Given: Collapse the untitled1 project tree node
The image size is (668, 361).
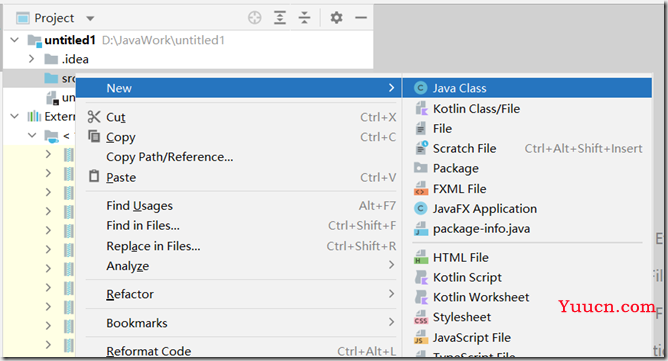Looking at the screenshot, I should 14,40.
